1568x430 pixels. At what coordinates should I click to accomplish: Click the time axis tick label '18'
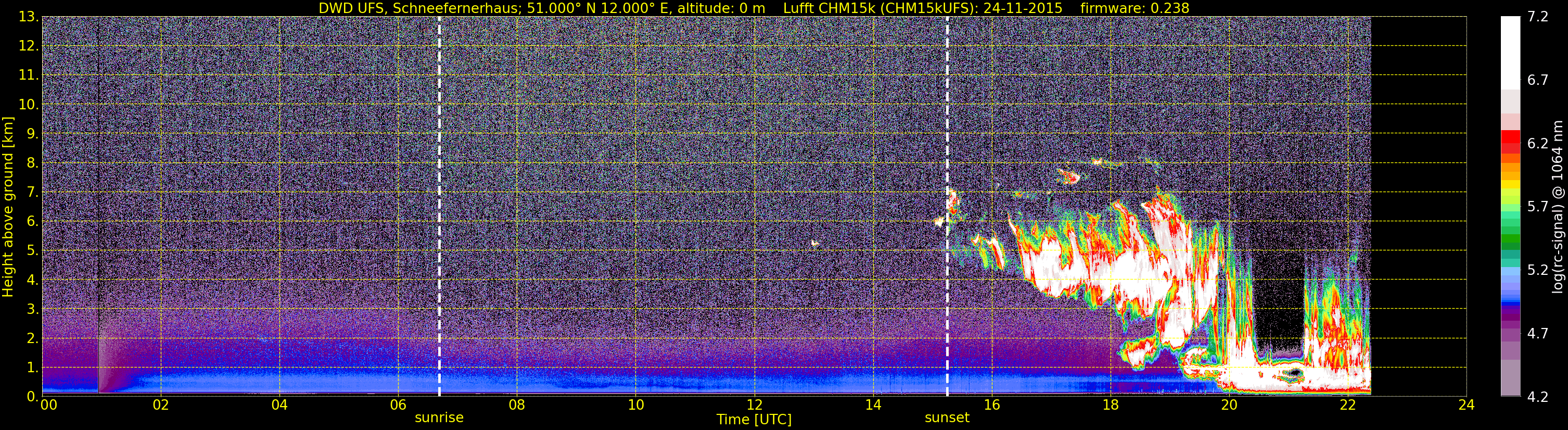pyautogui.click(x=1110, y=406)
